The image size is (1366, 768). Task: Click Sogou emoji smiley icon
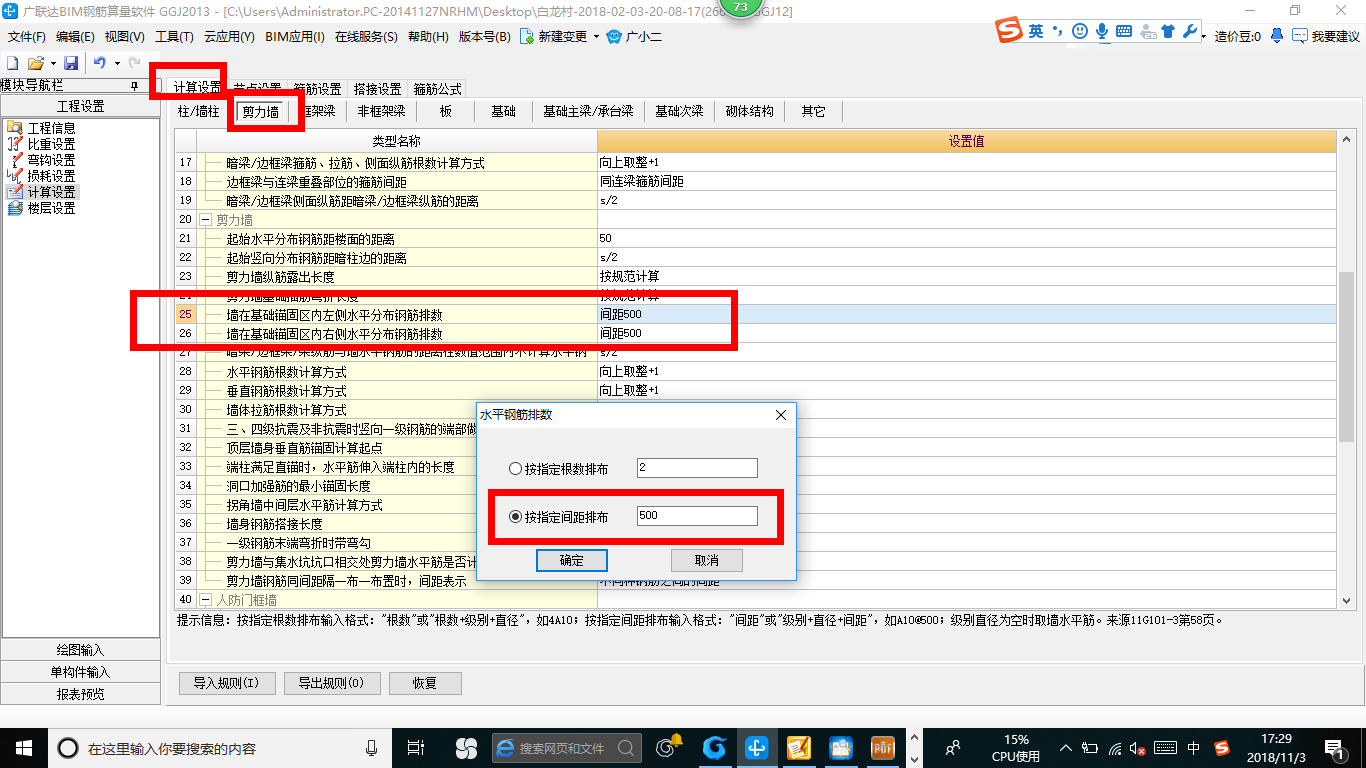(1080, 31)
